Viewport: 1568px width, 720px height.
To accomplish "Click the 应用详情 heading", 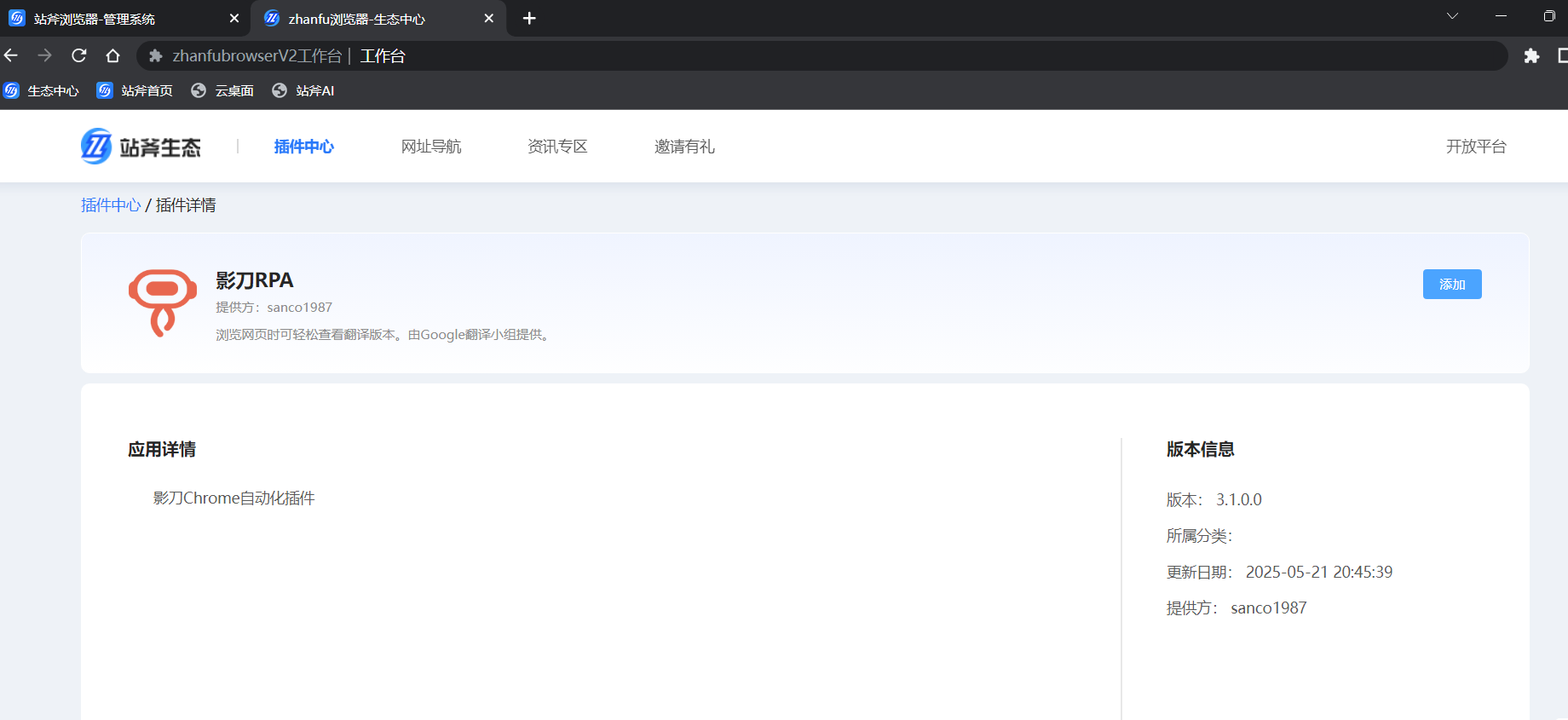I will [162, 449].
